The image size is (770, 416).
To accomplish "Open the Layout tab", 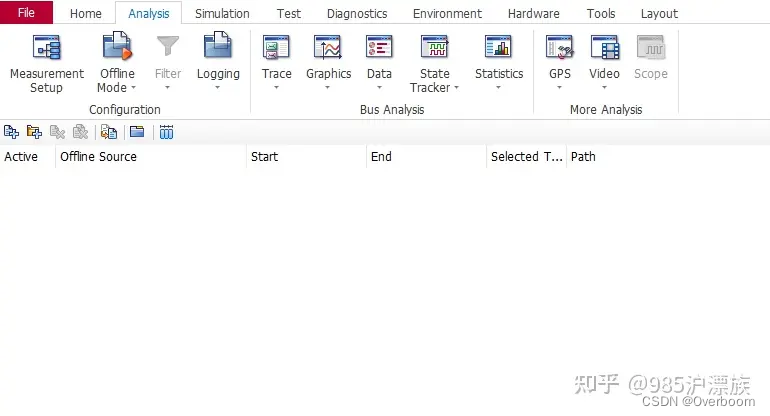I will pyautogui.click(x=660, y=13).
